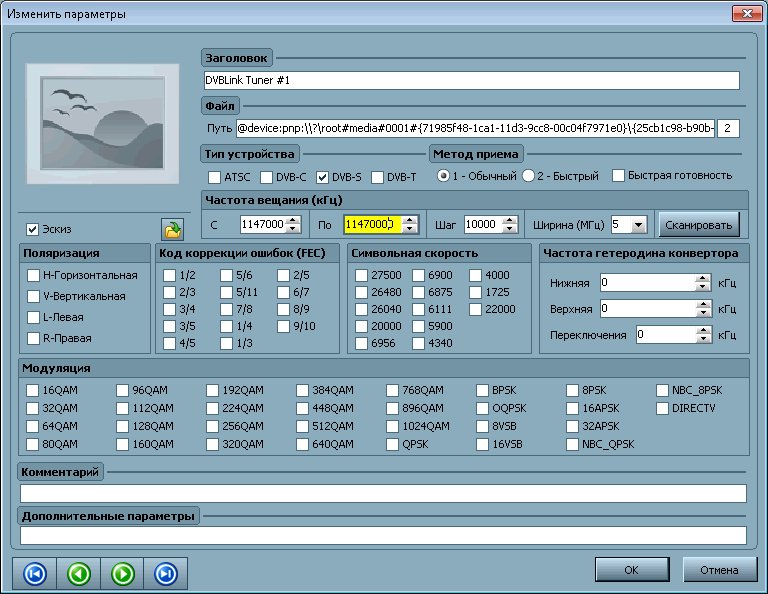Enable H-Горизонтальная polarization checkbox
The image size is (768, 594).
click(x=34, y=275)
